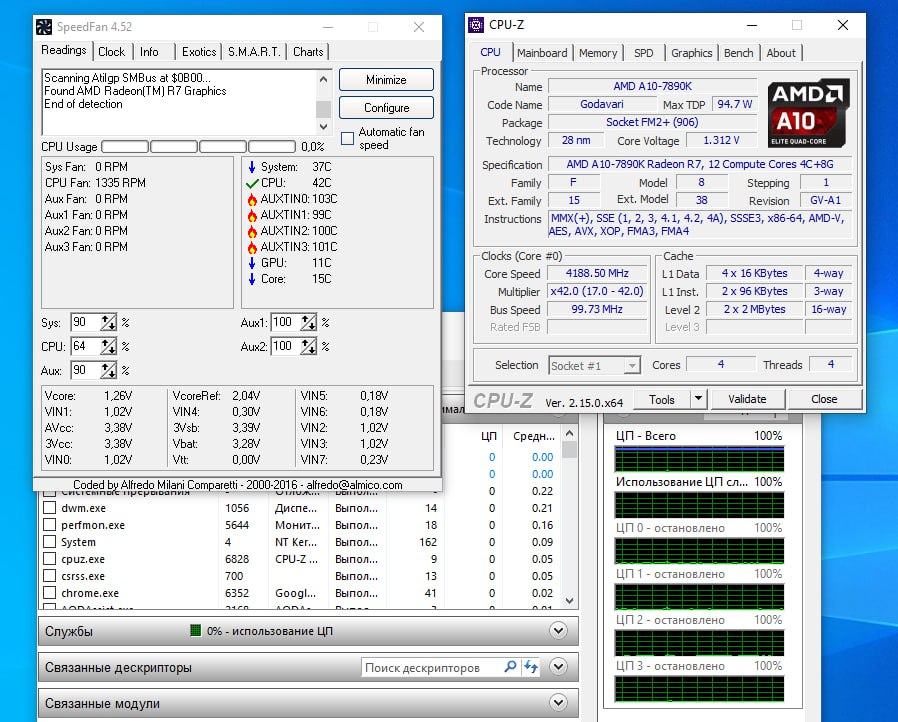The width and height of the screenshot is (898, 722).
Task: Click the SpeedFan Minimize button
Action: pyautogui.click(x=386, y=80)
